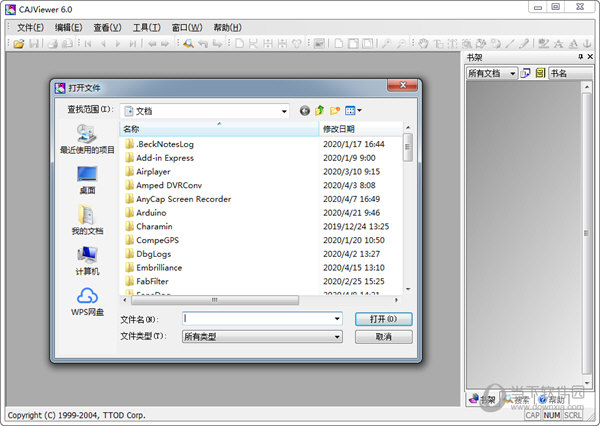Select the Hand pan tool

tap(423, 44)
